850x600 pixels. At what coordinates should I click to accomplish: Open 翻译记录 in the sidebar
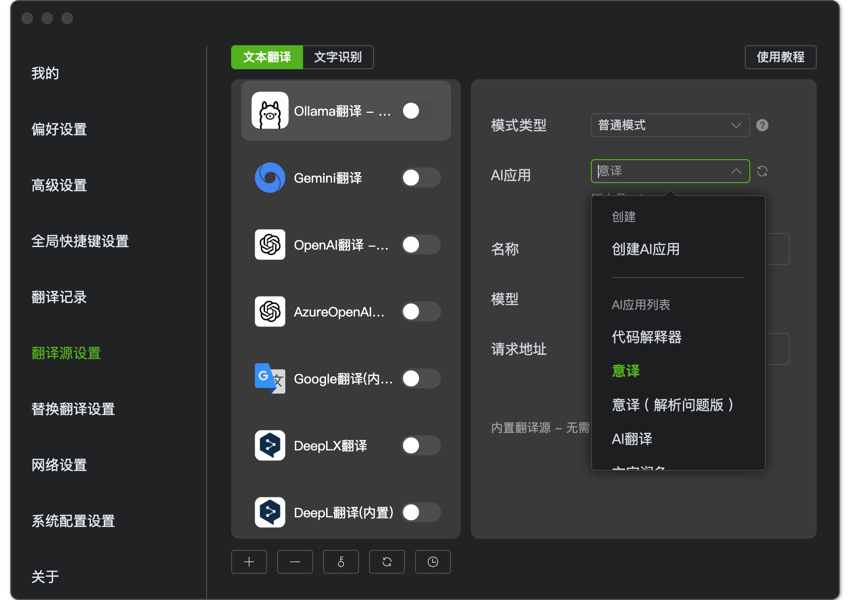(59, 297)
